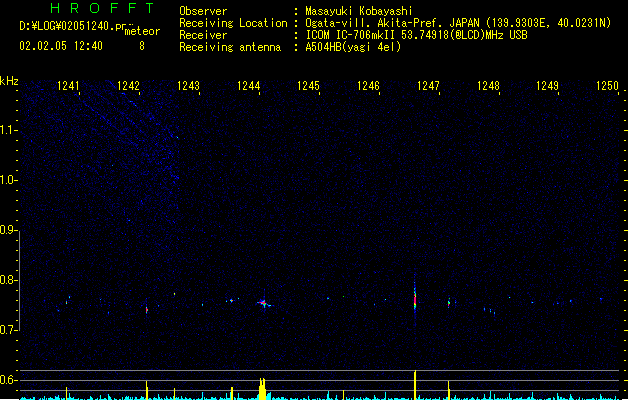Image resolution: width=629 pixels, height=400 pixels.
Task: Click the Receiving Location label
Action: point(233,23)
